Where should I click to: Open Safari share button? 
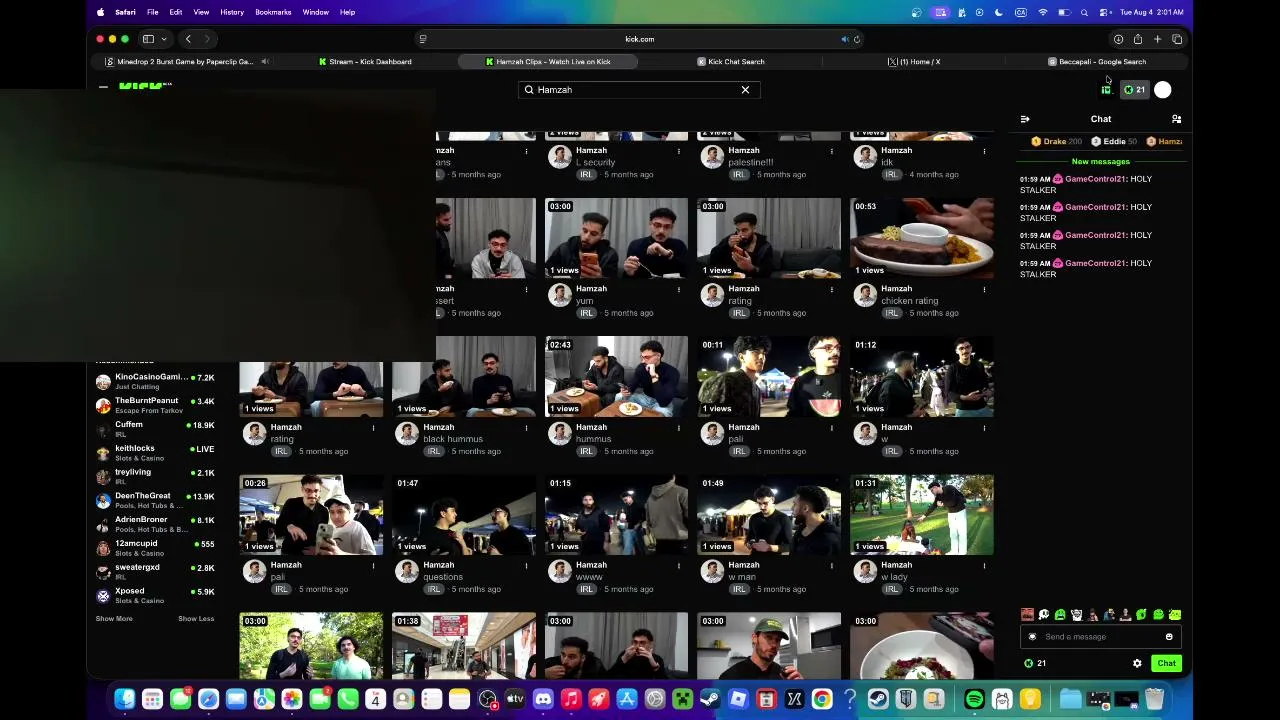(1138, 39)
